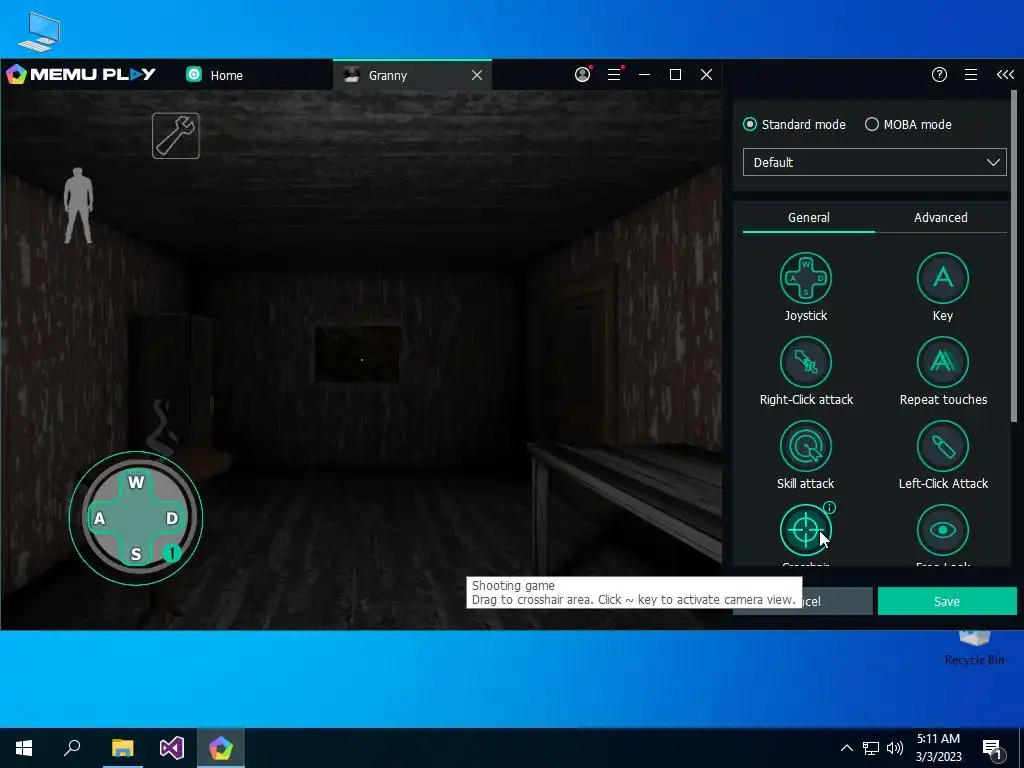Open the key mapping panel hamburger menu
Viewport: 1024px width, 768px height.
971,74
